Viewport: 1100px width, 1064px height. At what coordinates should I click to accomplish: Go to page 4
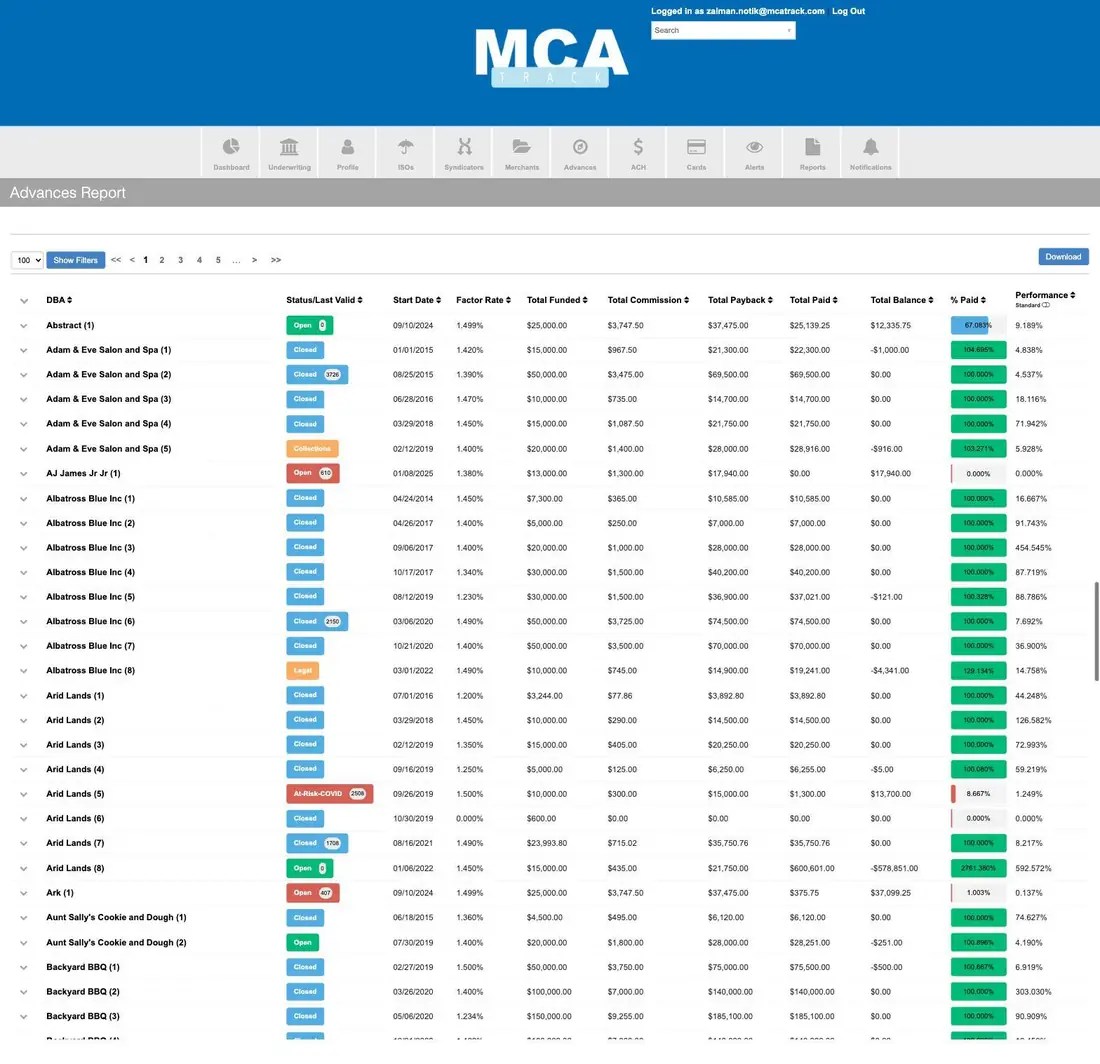click(x=199, y=260)
